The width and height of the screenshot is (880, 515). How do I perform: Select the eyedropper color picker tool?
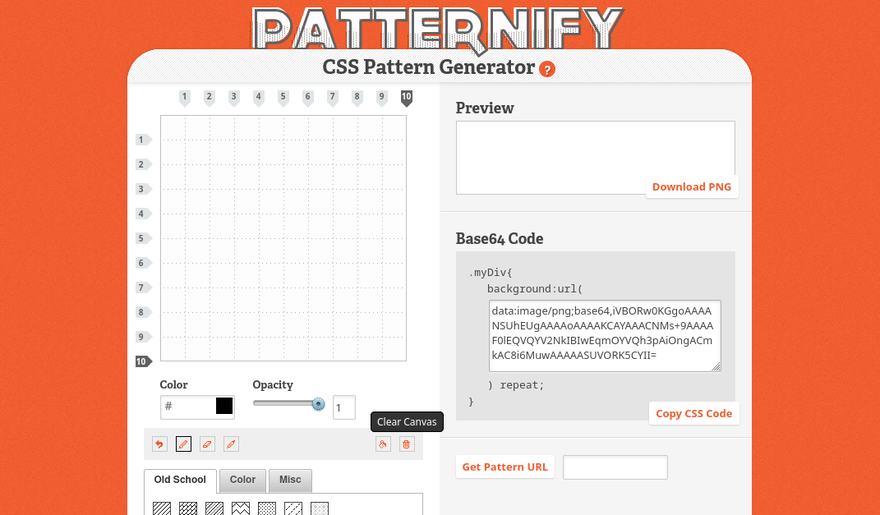(231, 444)
